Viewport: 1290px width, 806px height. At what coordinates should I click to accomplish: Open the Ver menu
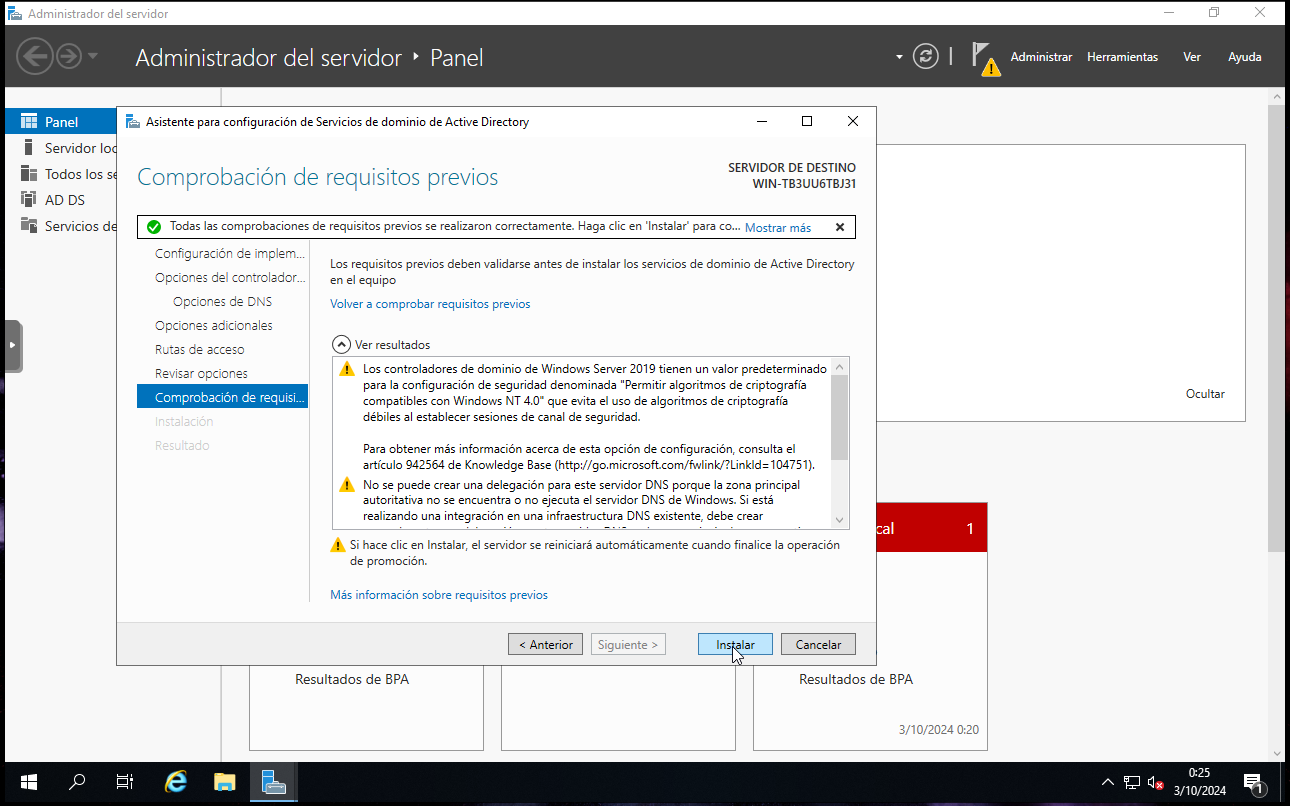click(1192, 57)
